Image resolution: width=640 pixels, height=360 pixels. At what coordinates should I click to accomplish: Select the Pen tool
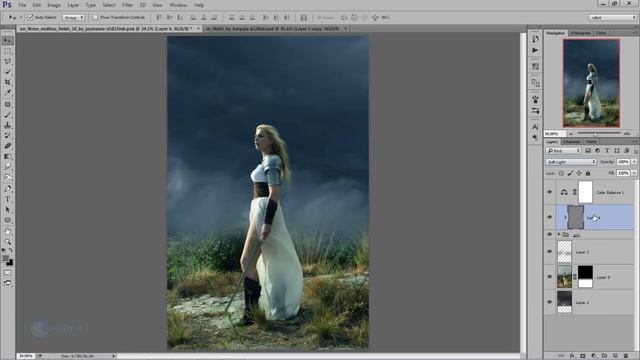[x=8, y=189]
